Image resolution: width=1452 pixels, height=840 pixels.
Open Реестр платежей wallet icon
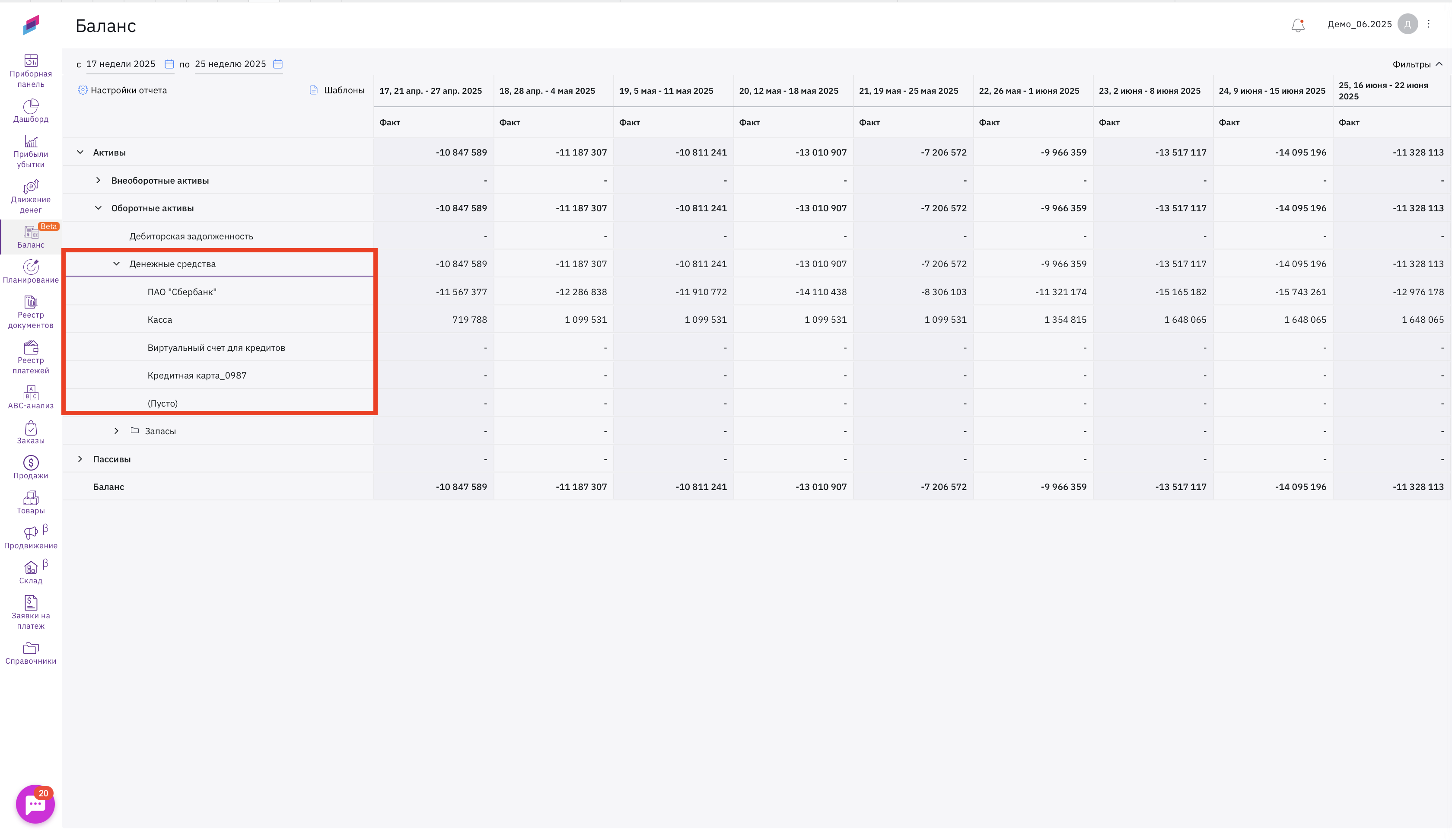(x=31, y=347)
